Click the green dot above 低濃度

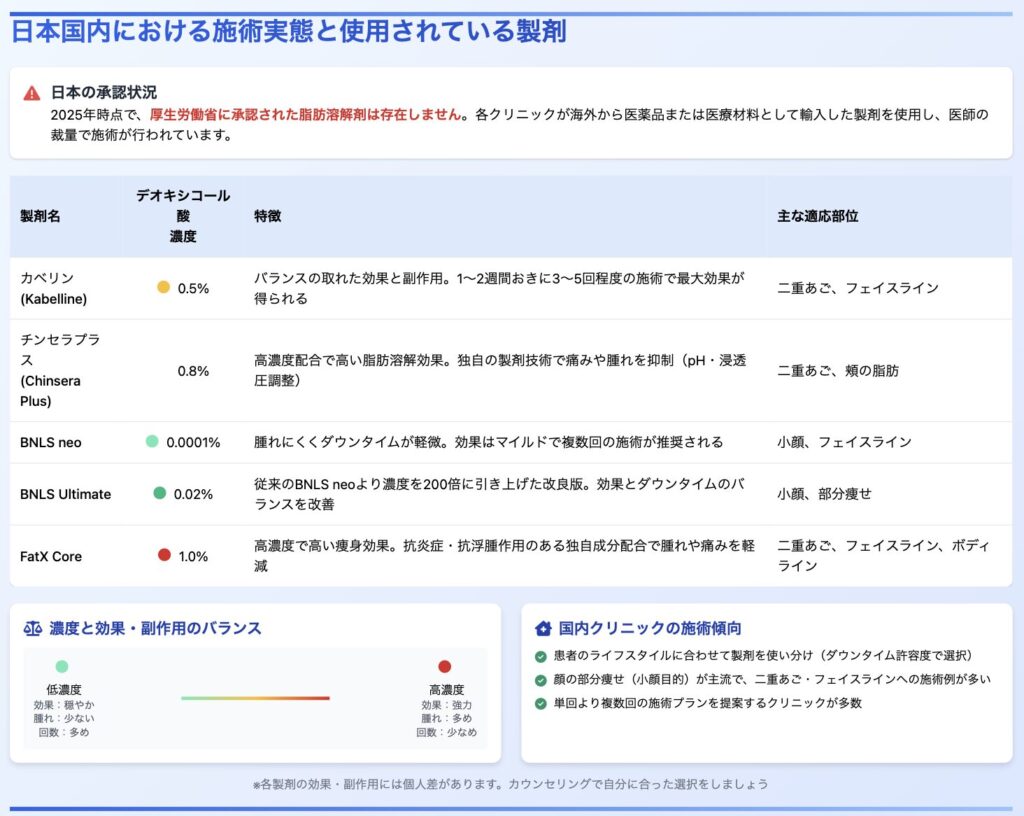(62, 666)
